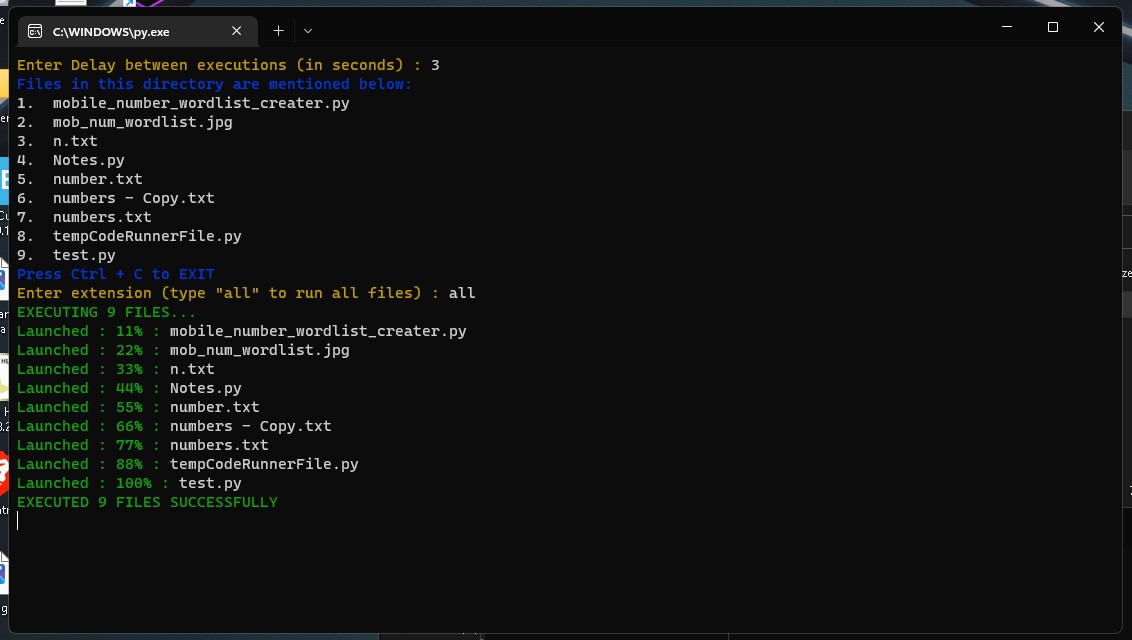
Task: Click the EXECUTED 9 FILES SUCCESSFULLY message
Action: pyautogui.click(x=147, y=501)
